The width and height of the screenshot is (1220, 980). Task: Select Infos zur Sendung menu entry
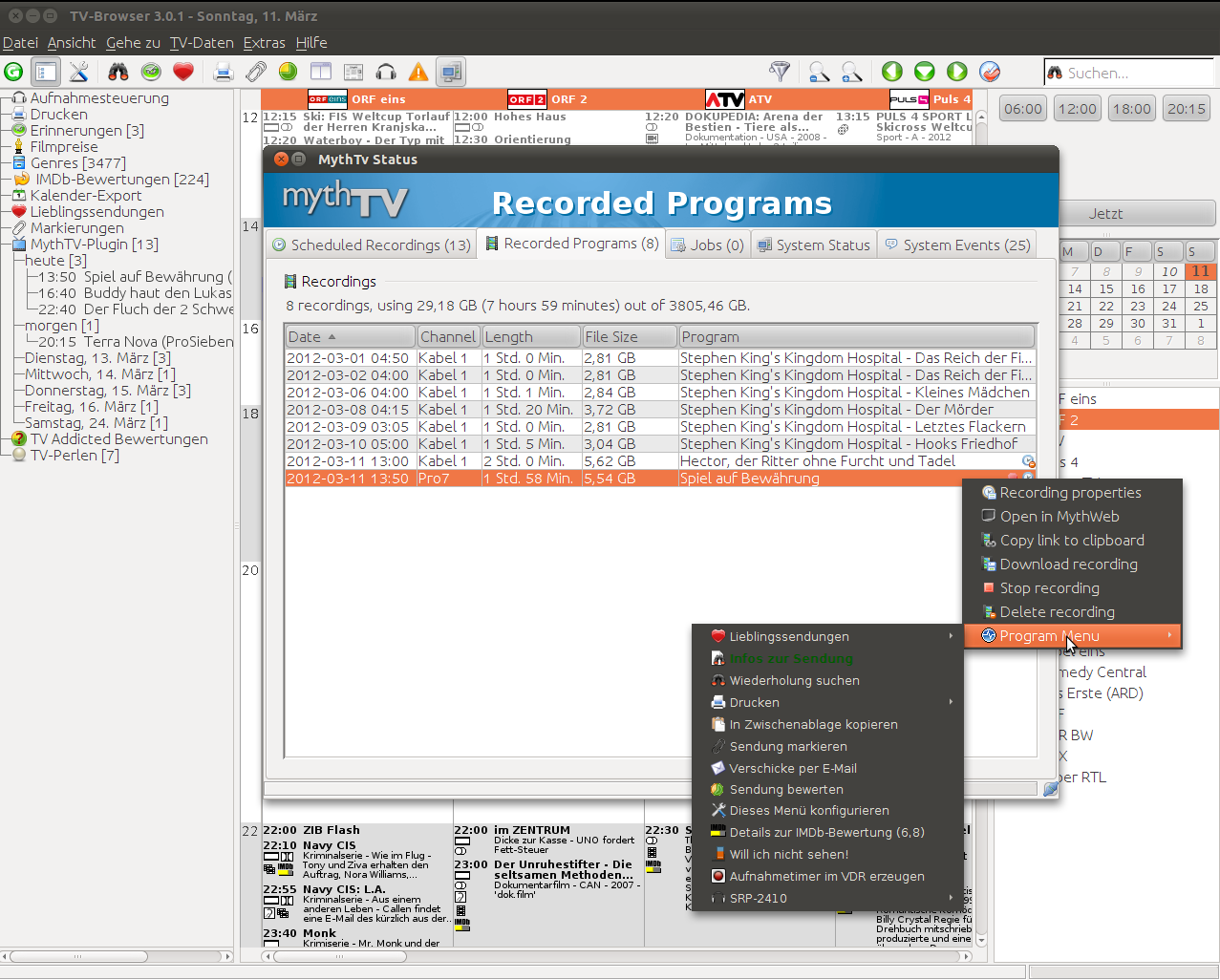click(827, 658)
